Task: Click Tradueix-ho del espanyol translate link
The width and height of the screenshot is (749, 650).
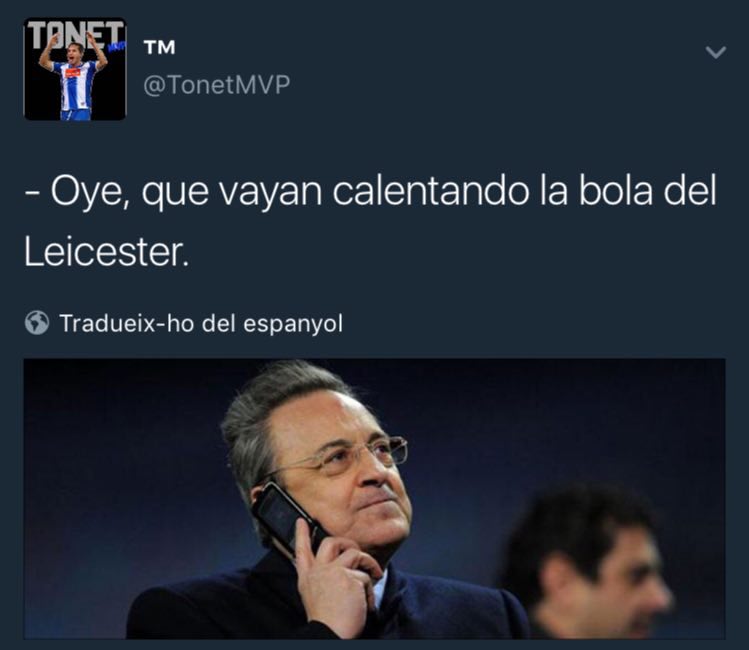Action: point(201,323)
